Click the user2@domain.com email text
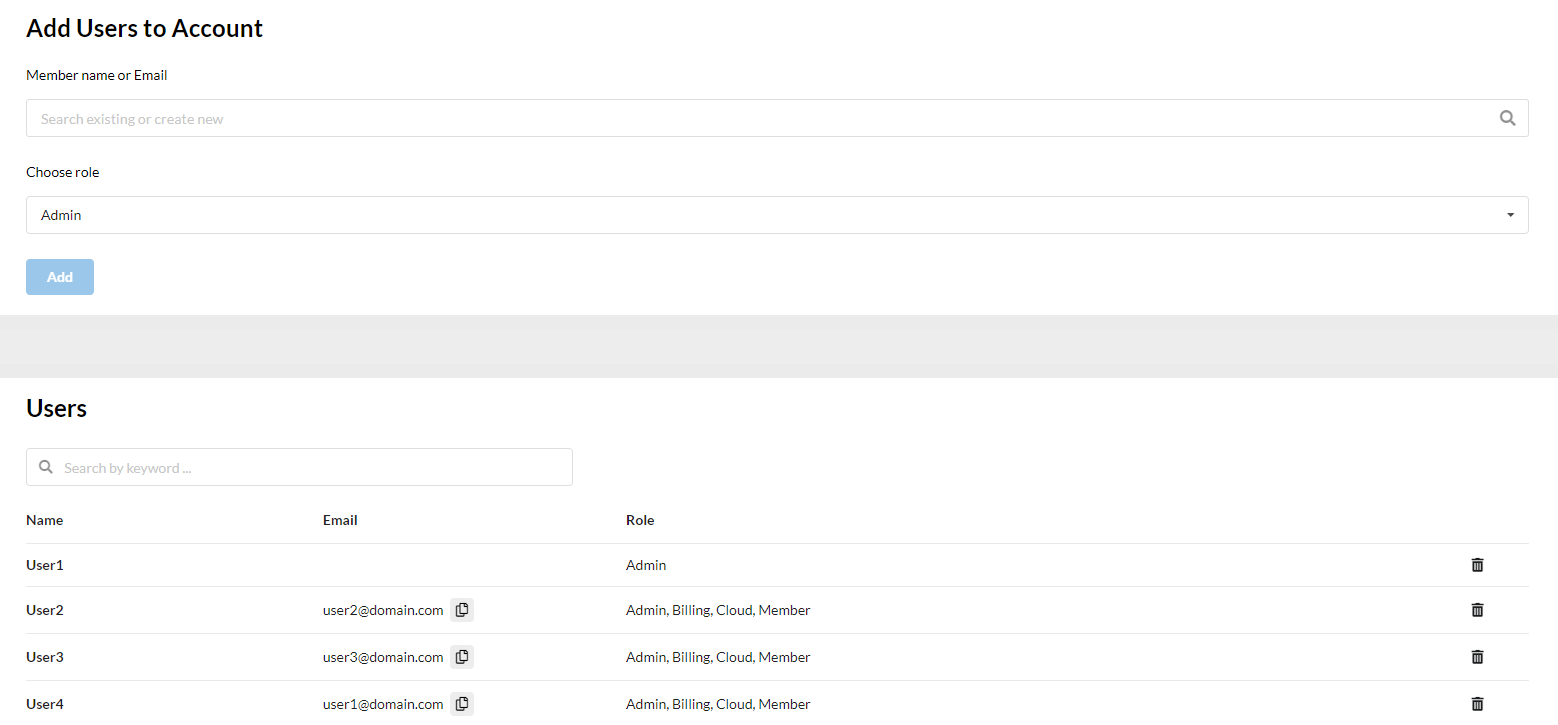 (383, 610)
